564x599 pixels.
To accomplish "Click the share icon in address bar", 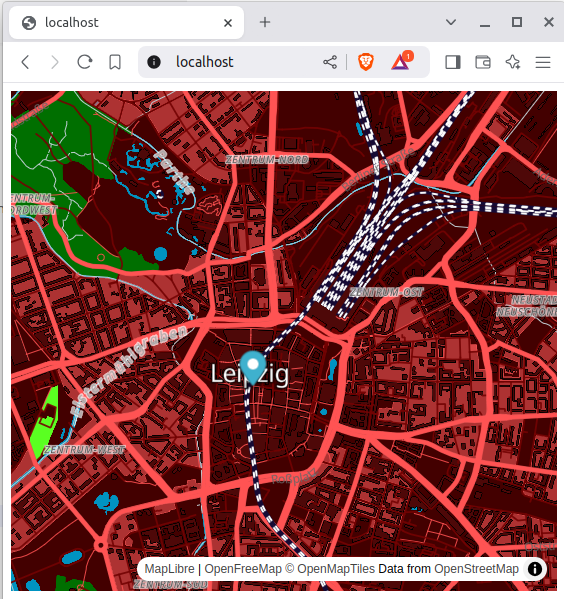I will [x=330, y=62].
